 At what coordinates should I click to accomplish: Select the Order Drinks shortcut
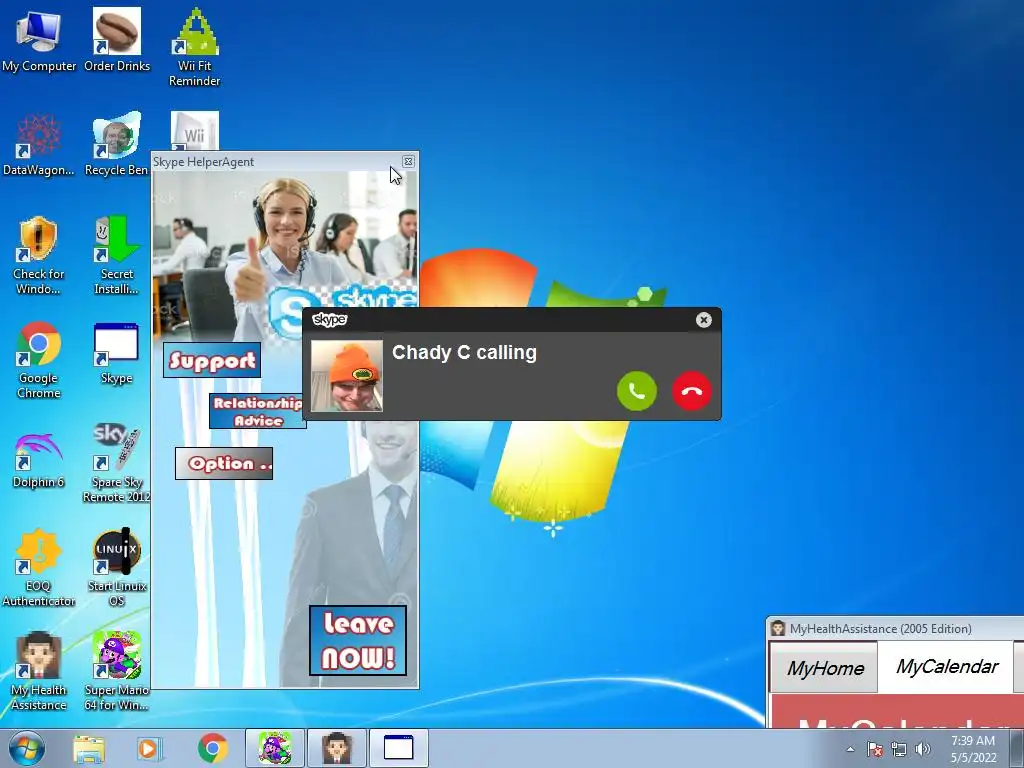117,41
